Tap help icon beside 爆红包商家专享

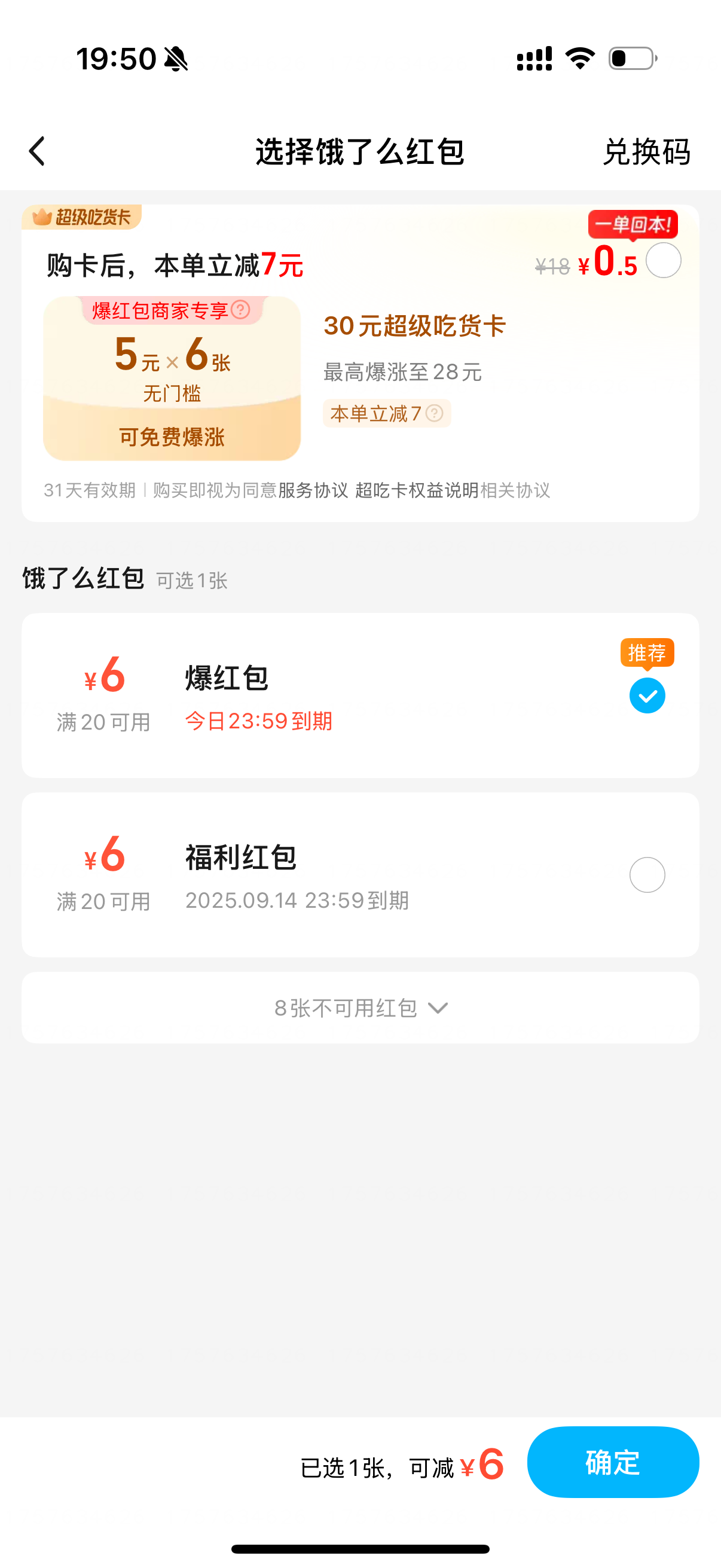[x=241, y=310]
